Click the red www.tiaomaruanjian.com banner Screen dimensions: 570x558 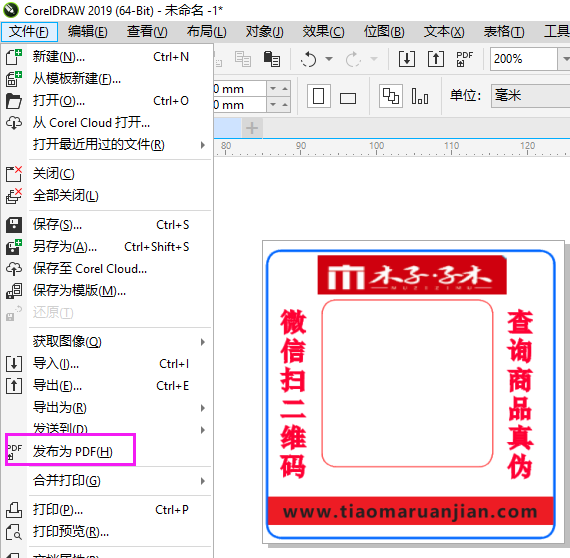click(x=410, y=511)
